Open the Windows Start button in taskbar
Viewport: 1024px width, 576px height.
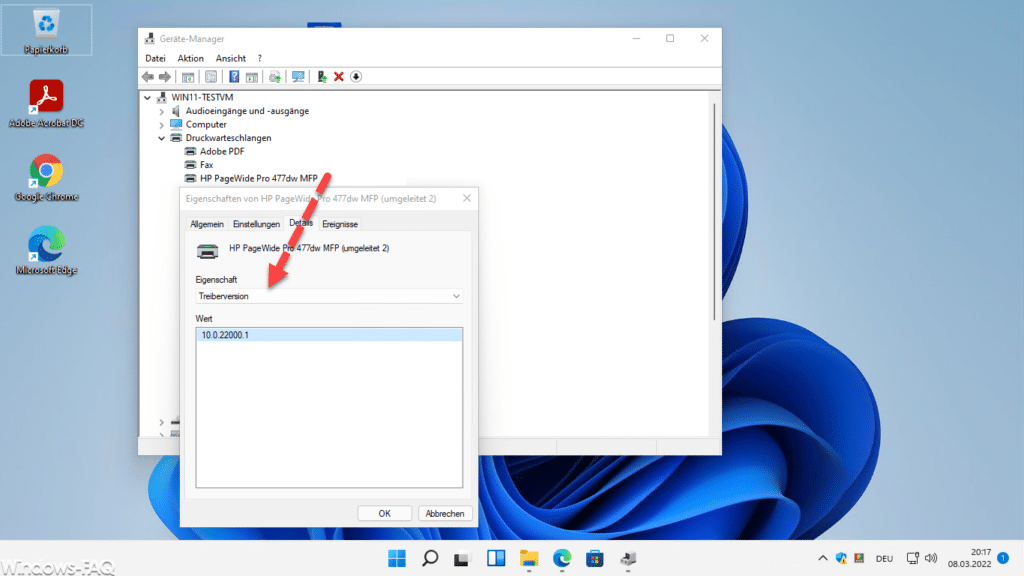[396, 558]
